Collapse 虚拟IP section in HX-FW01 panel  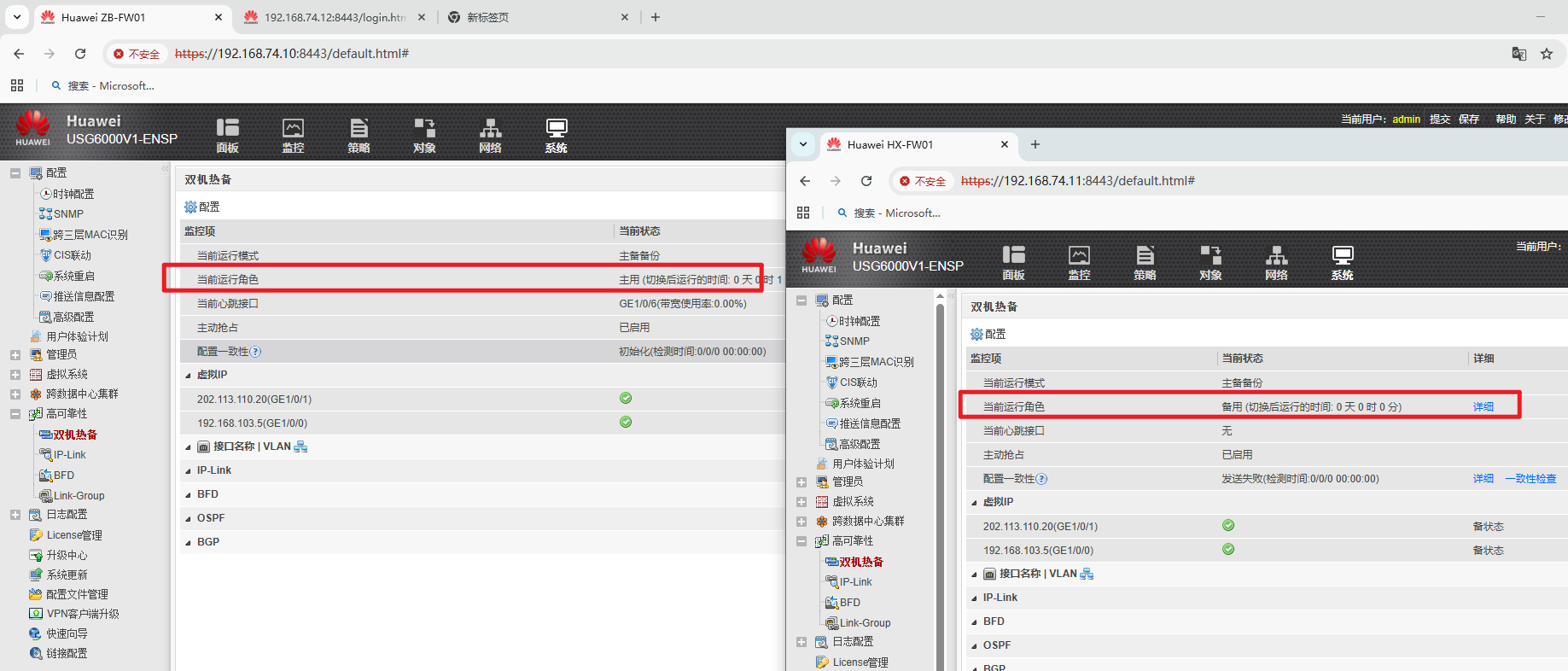click(974, 503)
